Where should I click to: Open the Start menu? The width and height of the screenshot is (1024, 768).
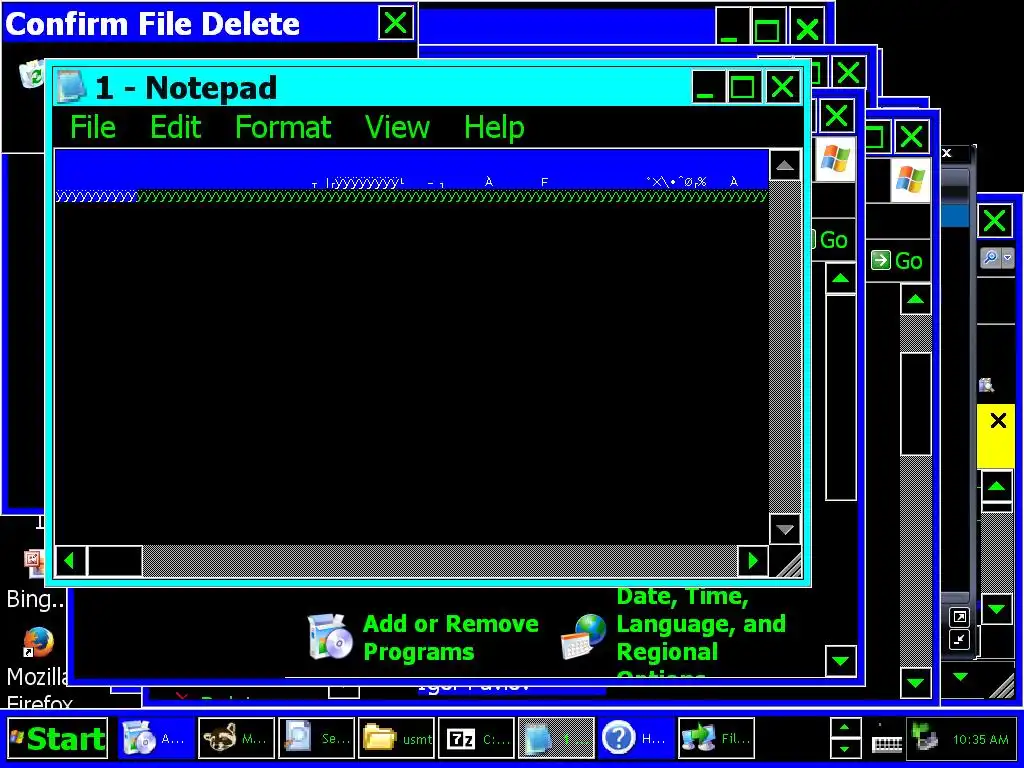click(x=57, y=739)
